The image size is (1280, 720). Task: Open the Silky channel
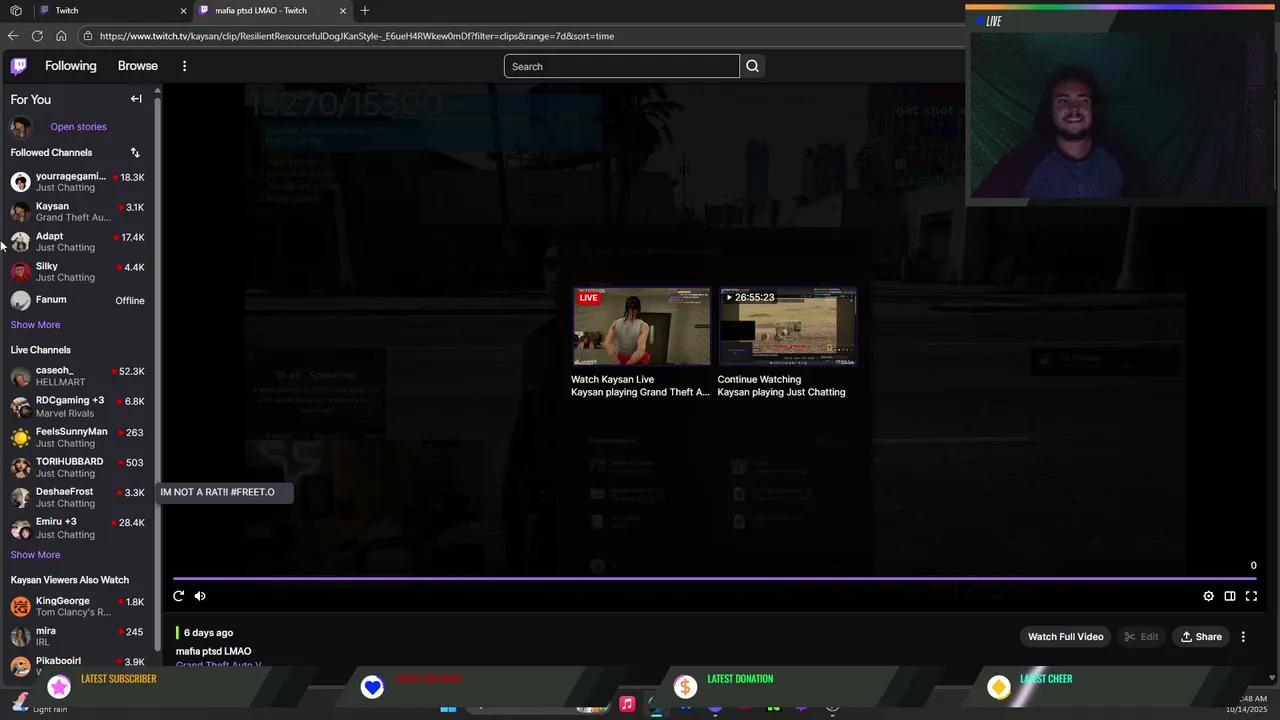coord(78,272)
